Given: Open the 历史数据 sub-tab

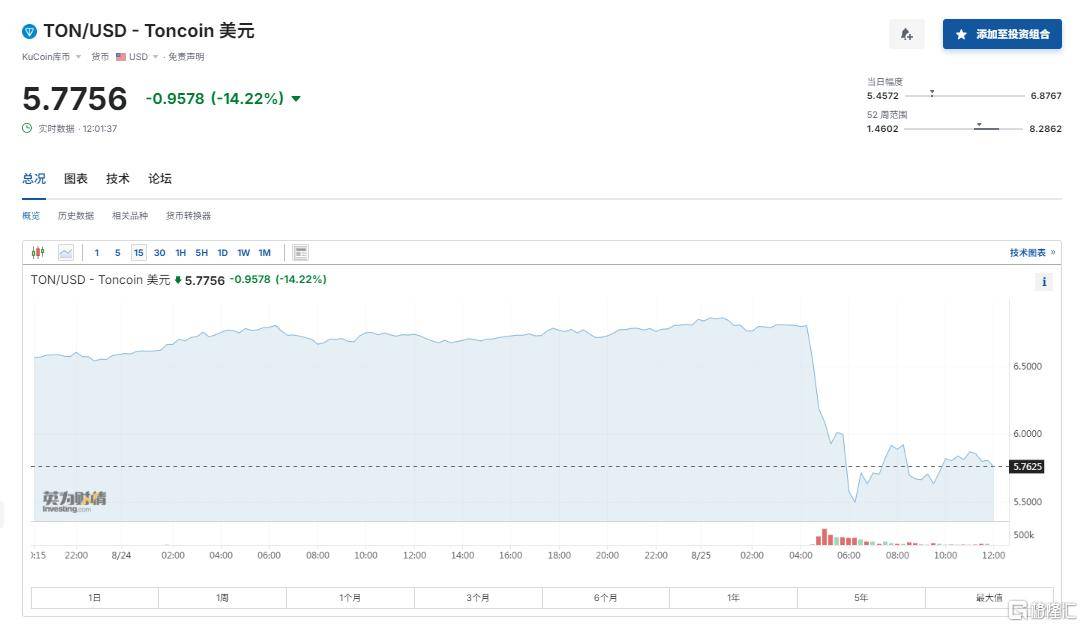Looking at the screenshot, I should click(x=76, y=216).
